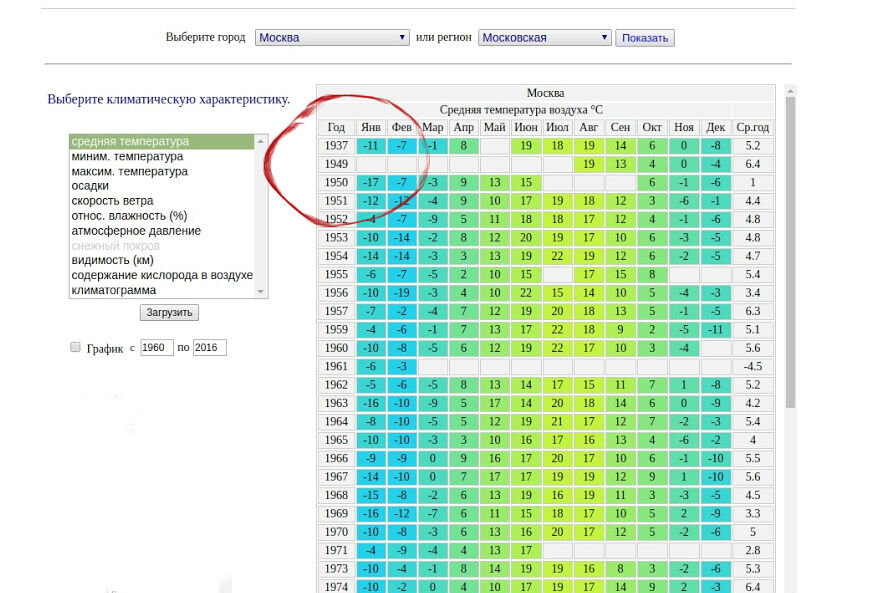Click annual mean 2.8 in 1971 row

[x=753, y=550]
